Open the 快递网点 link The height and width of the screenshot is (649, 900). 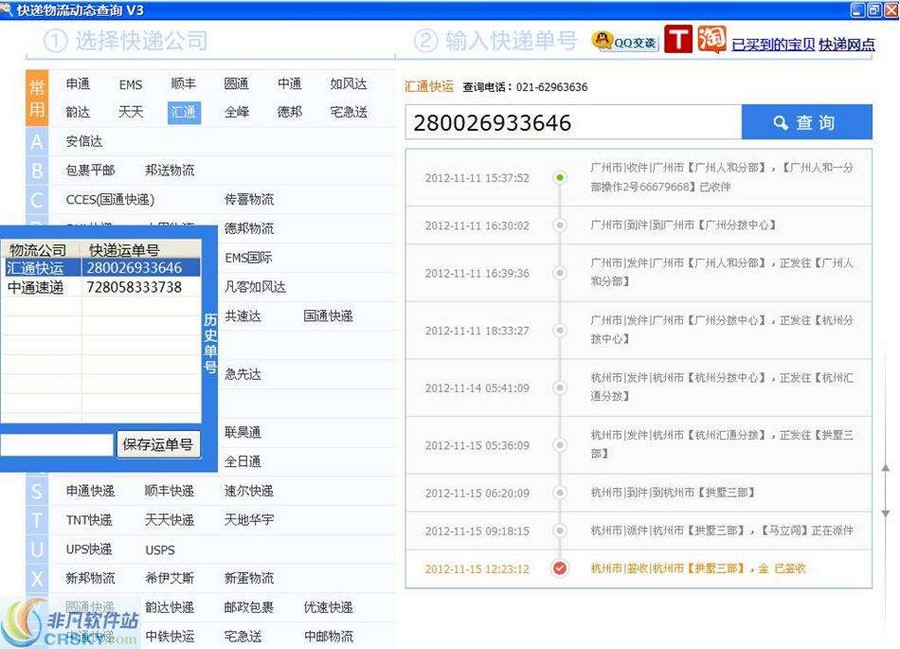click(847, 44)
